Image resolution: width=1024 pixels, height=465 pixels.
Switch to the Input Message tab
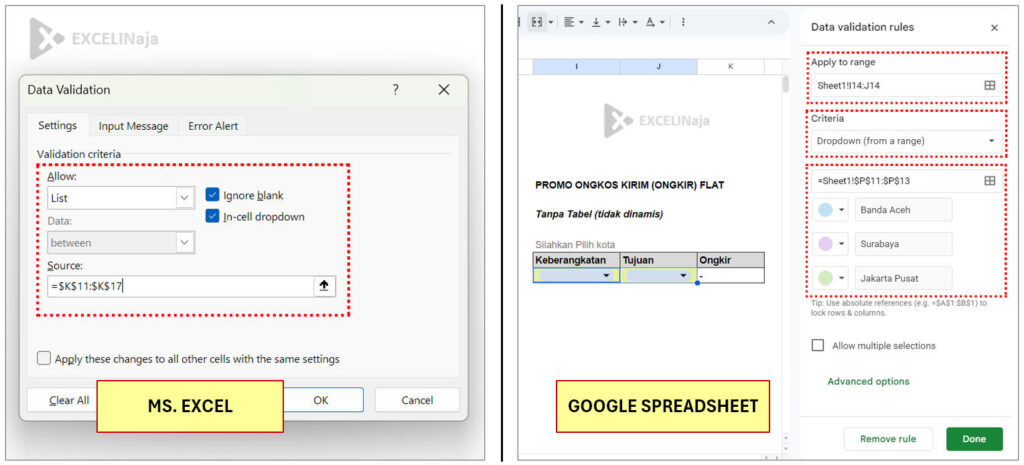click(133, 126)
